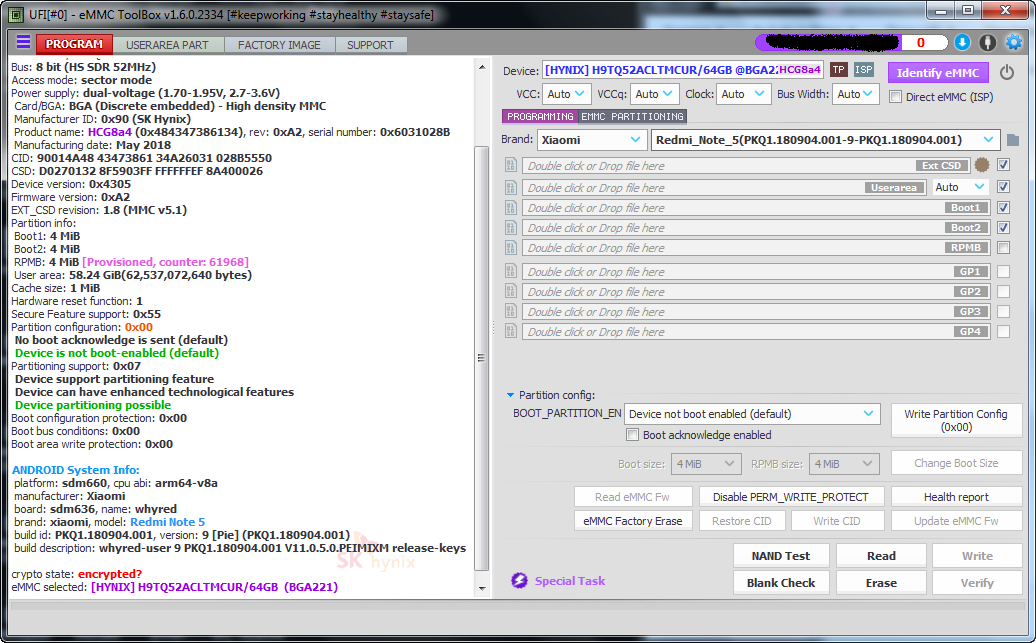The height and width of the screenshot is (643, 1036).
Task: Enable Direct eMMC (ISP) checkbox
Action: click(896, 97)
